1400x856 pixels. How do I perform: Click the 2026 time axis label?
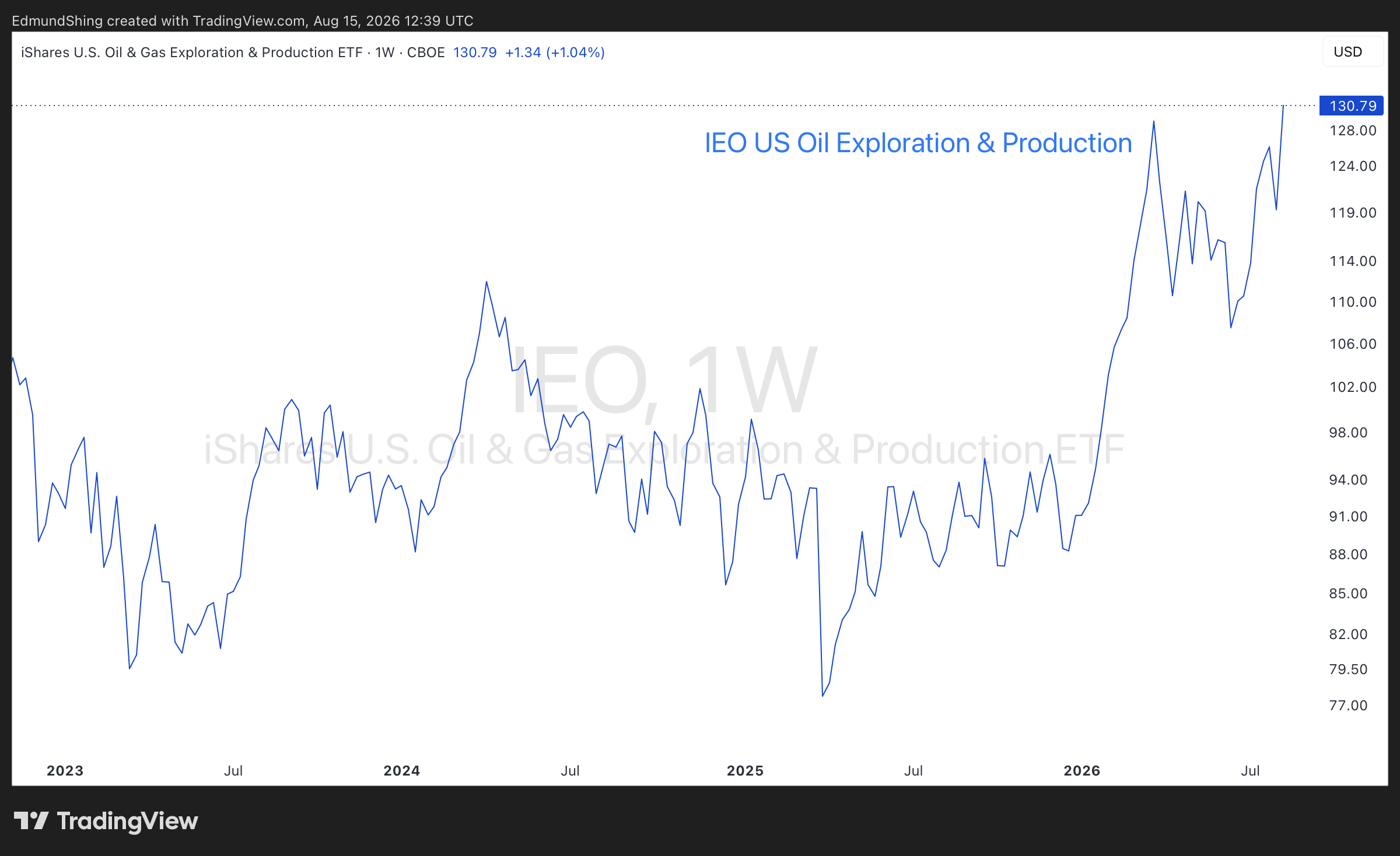coord(1081,771)
